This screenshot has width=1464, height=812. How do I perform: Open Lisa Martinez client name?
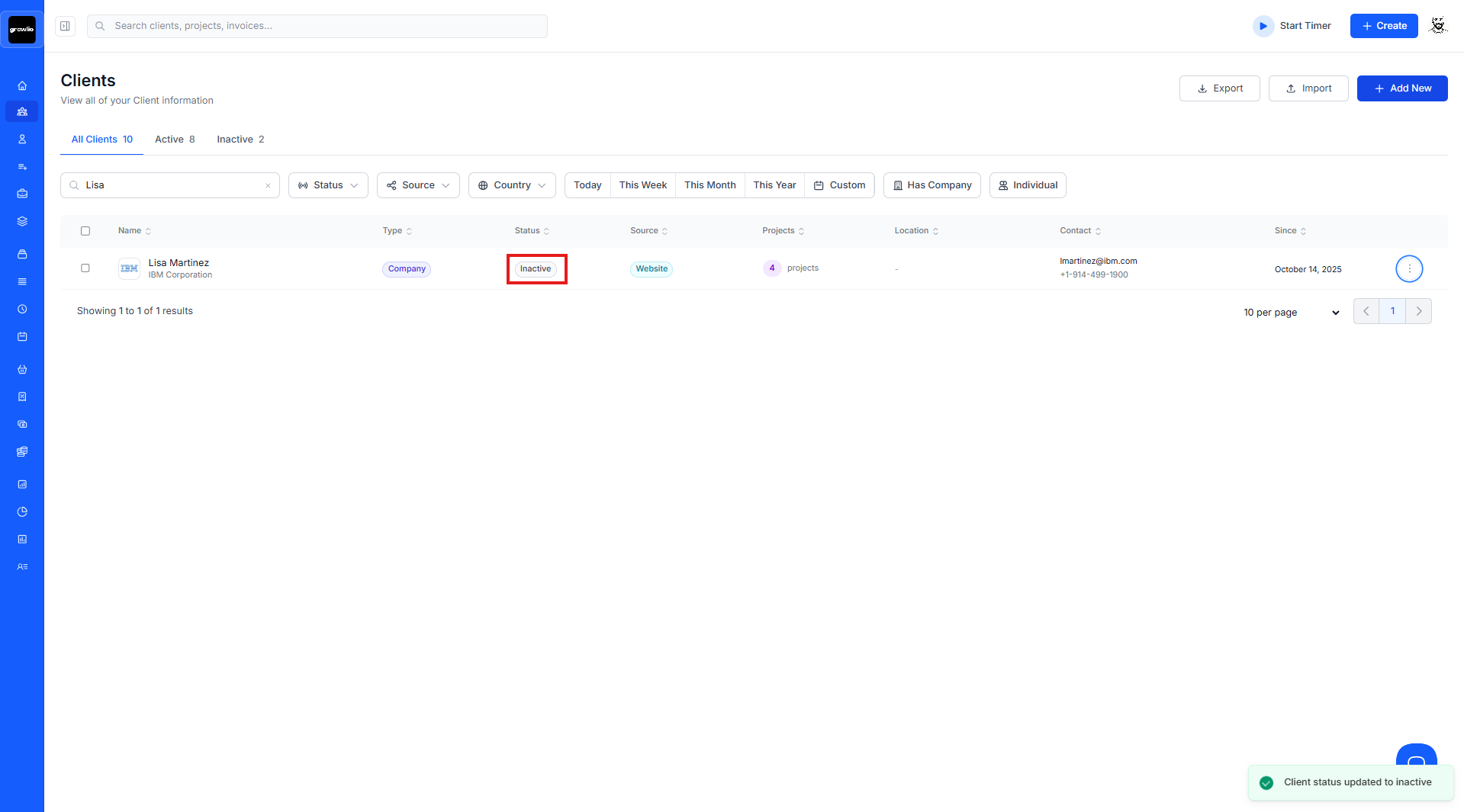(179, 262)
